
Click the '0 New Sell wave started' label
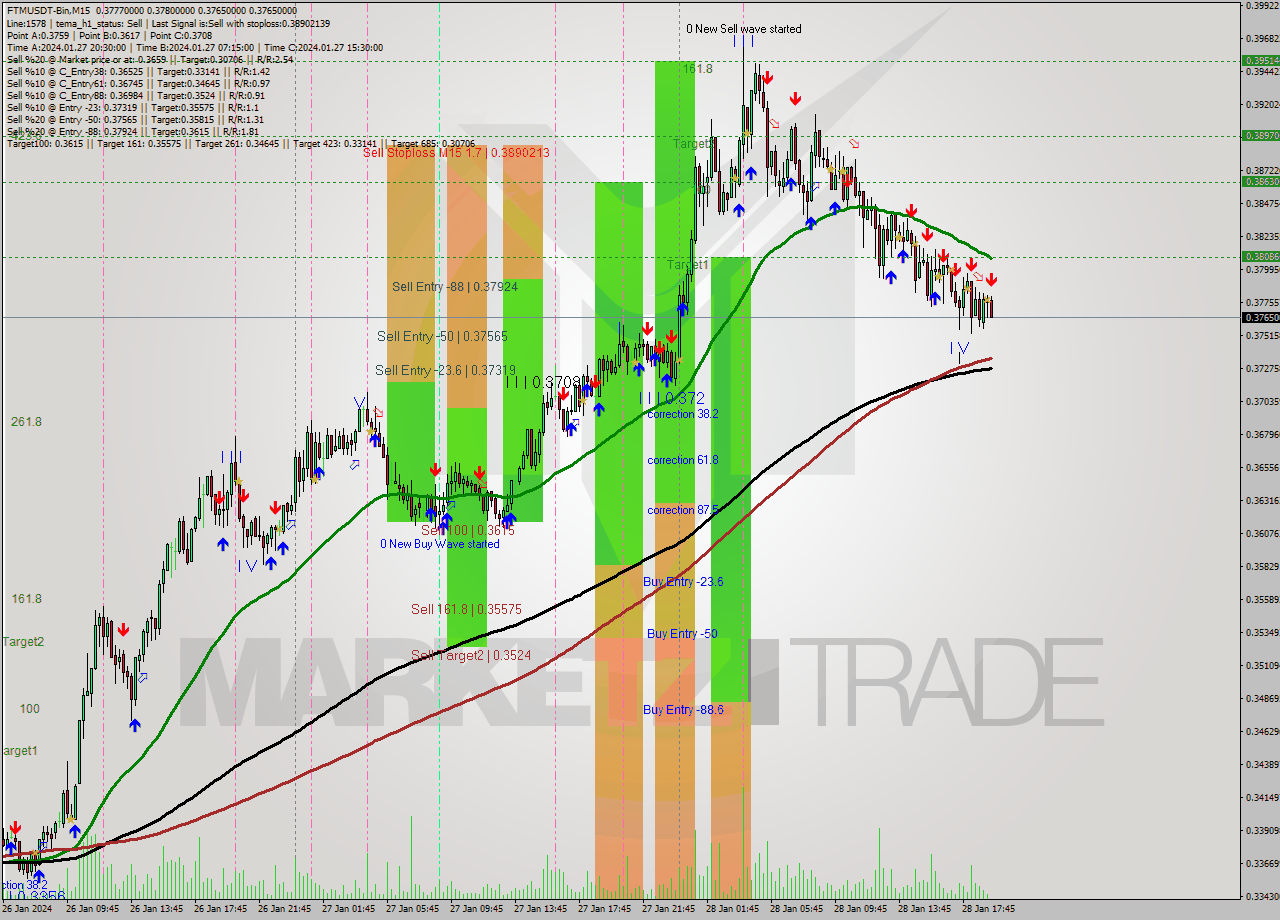[743, 29]
